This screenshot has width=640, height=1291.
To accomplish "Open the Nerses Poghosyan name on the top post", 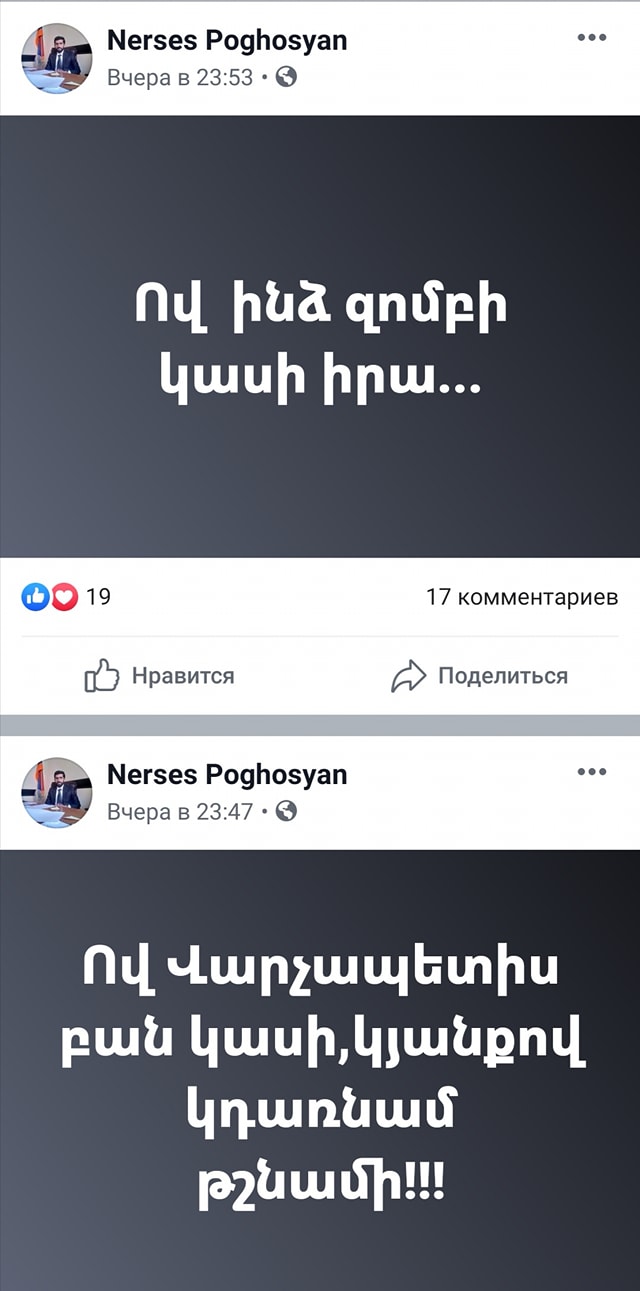I will (x=227, y=40).
